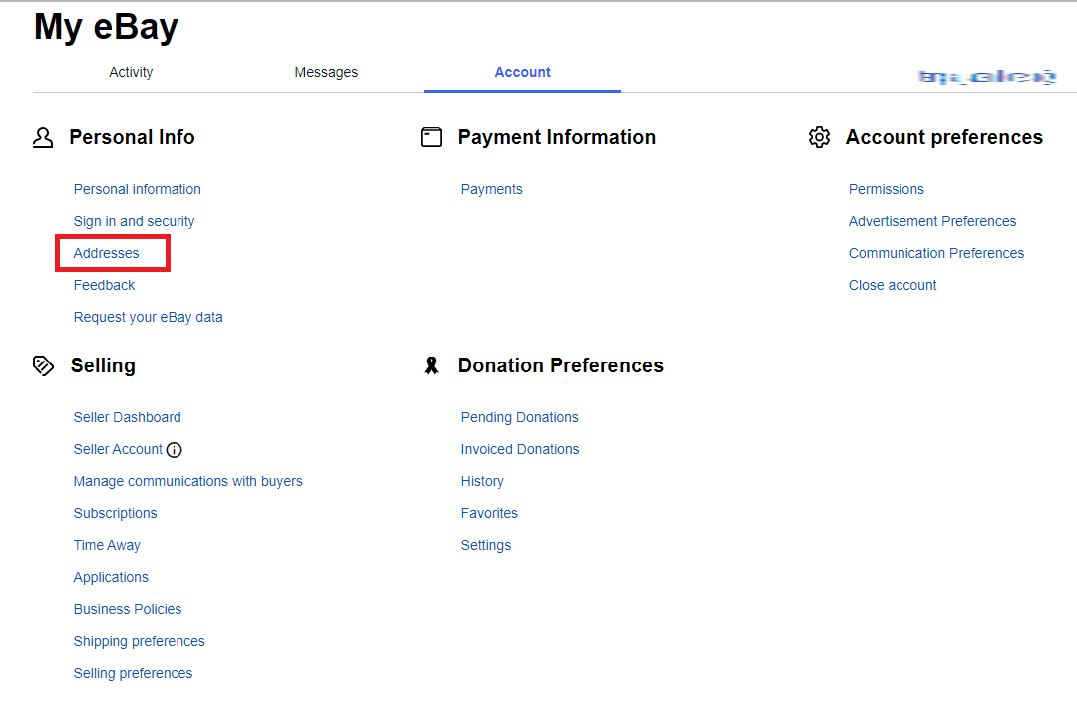
Task: Click the Donation Preferences ribbon icon
Action: 431,365
